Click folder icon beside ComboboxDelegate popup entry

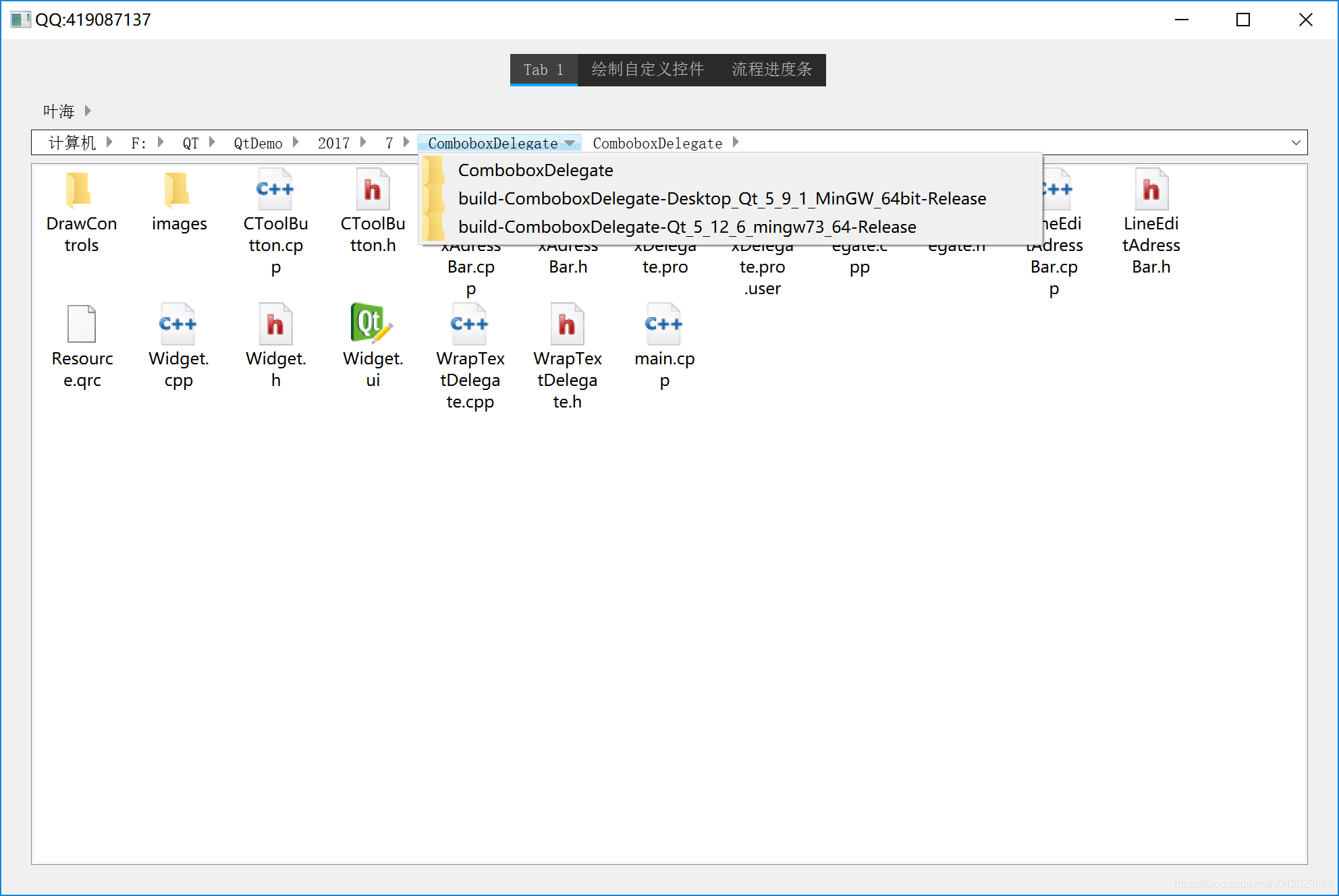point(434,171)
